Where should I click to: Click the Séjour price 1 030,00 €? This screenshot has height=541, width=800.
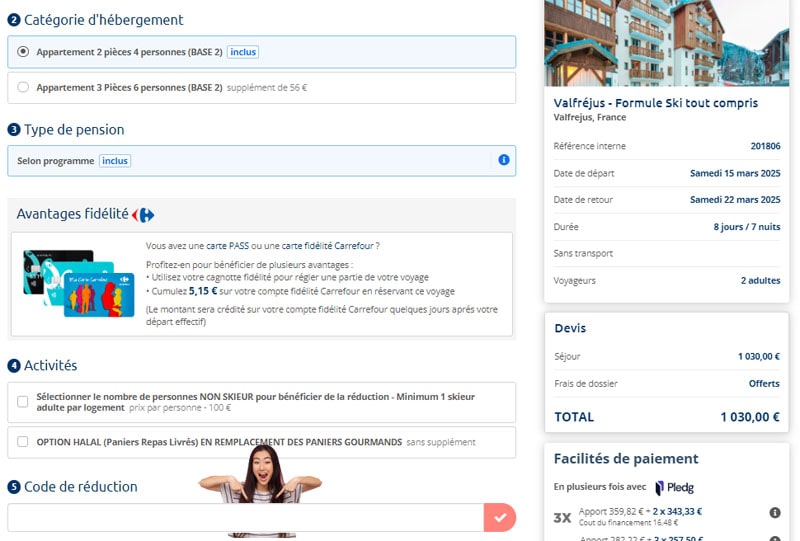coord(759,356)
